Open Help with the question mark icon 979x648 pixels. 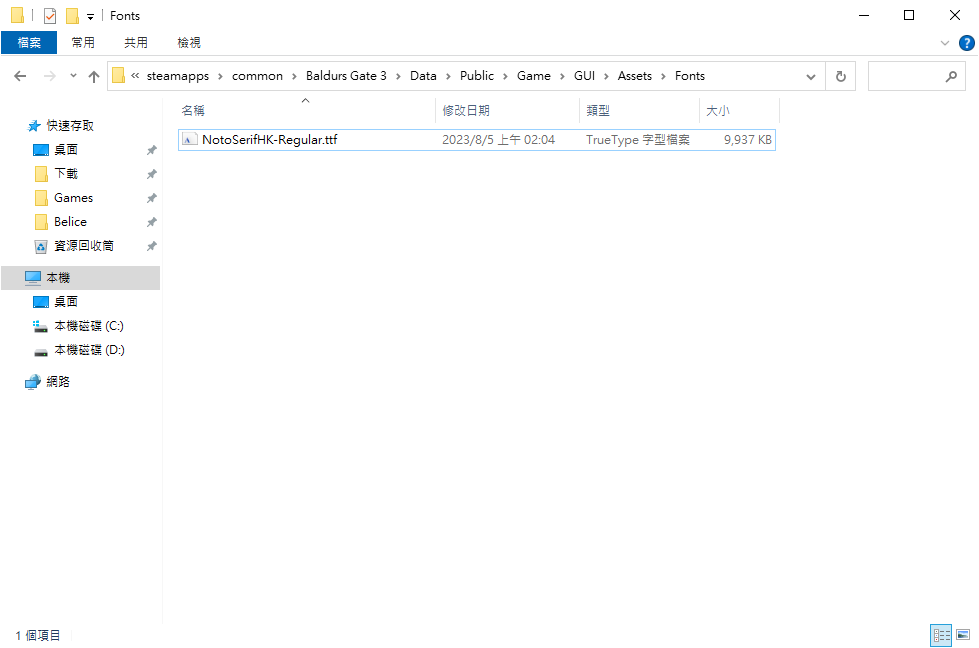coord(966,43)
